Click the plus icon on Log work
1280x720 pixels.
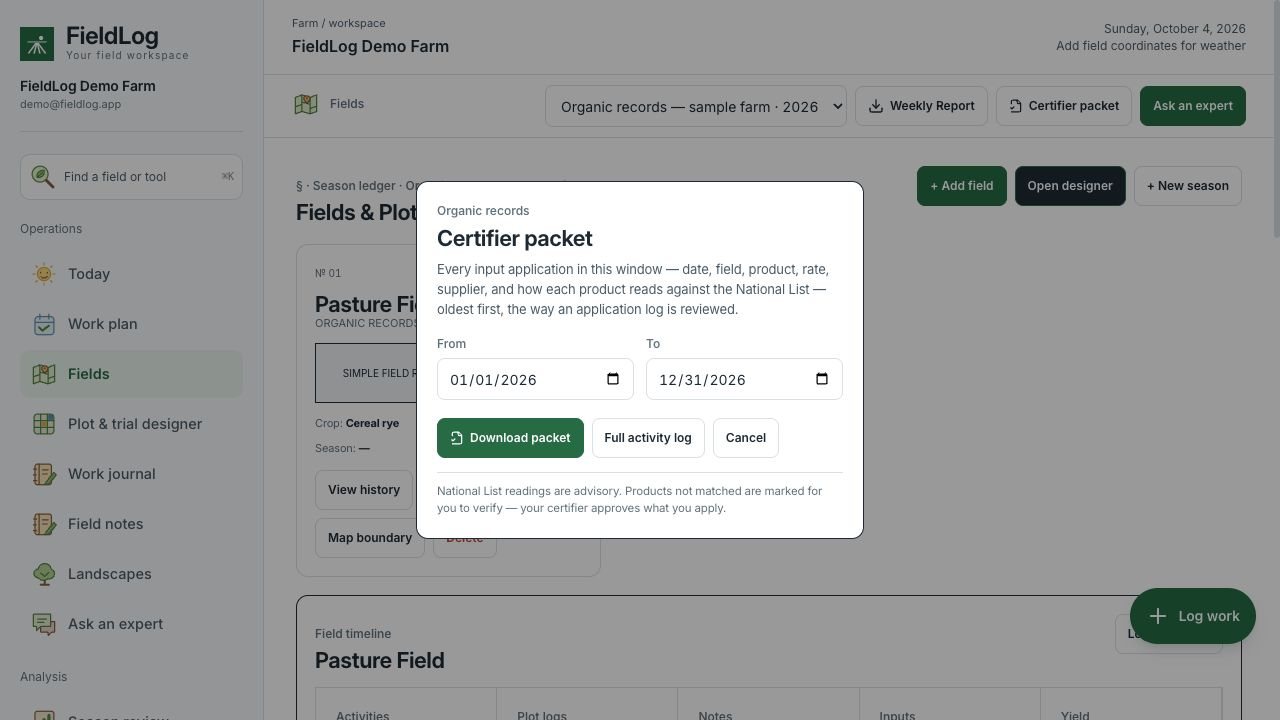(x=1157, y=616)
